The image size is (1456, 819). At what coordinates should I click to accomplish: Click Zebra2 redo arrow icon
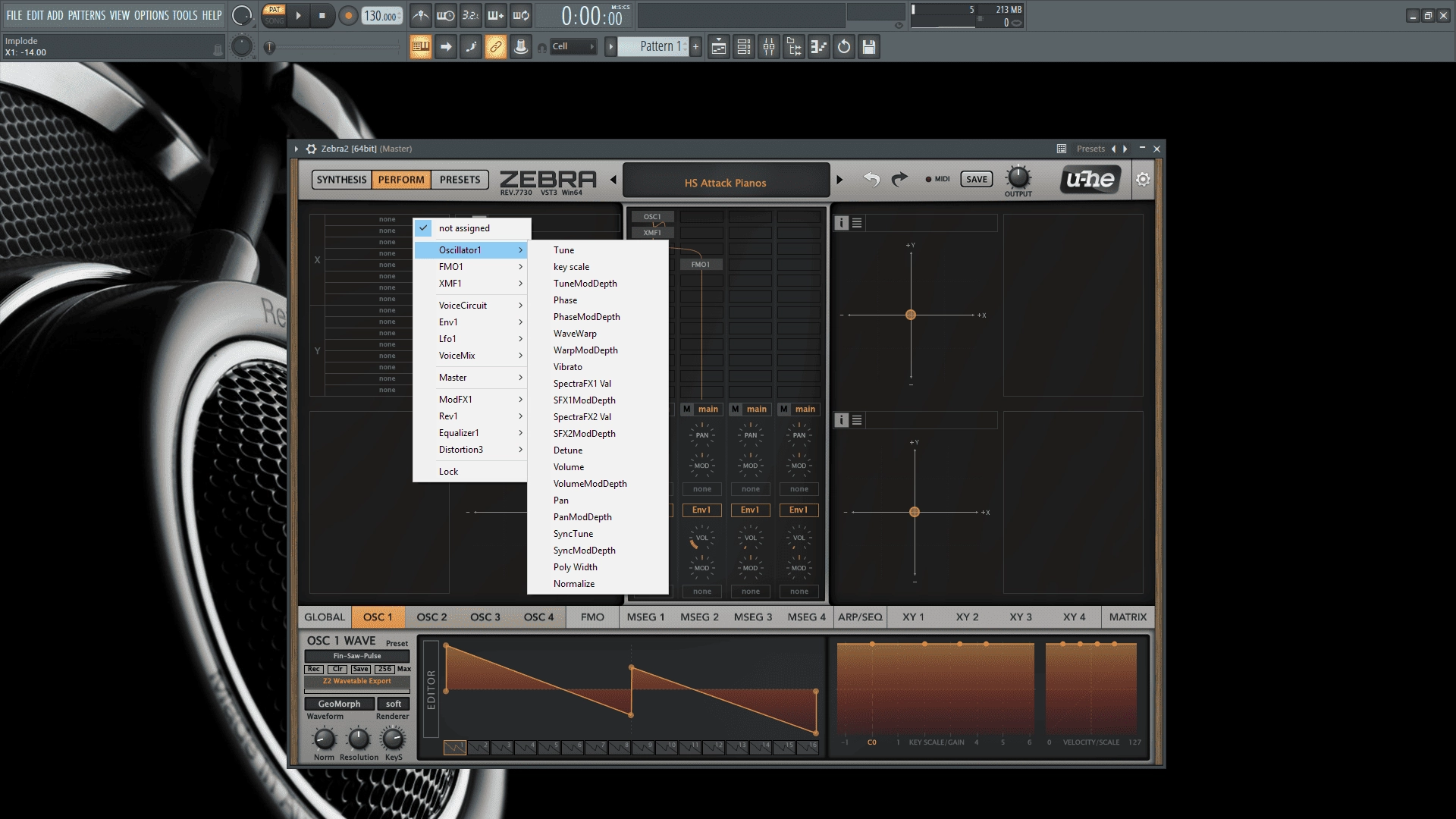(x=899, y=180)
